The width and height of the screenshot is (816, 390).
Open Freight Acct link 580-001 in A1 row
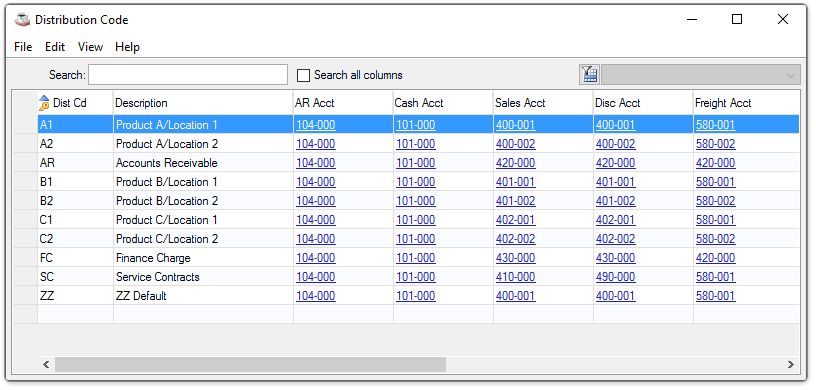pyautogui.click(x=716, y=125)
